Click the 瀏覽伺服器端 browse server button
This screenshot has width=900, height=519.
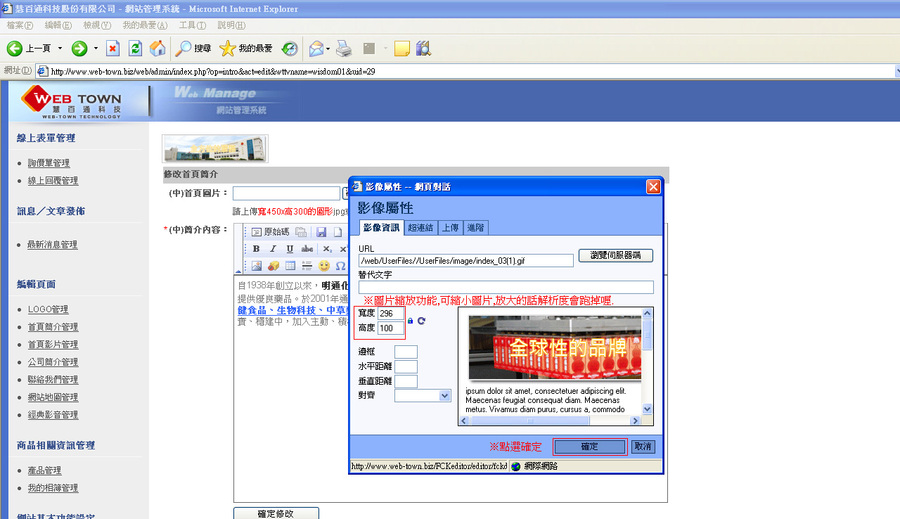(615, 255)
